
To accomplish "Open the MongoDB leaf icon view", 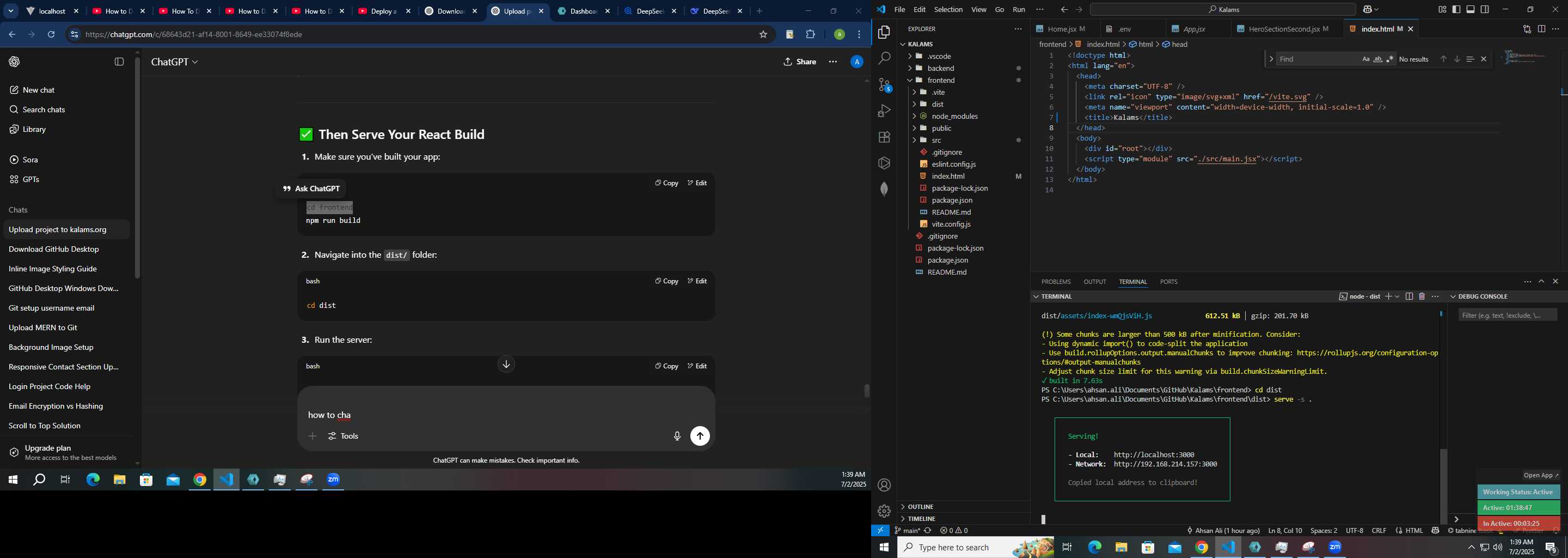I will point(884,190).
